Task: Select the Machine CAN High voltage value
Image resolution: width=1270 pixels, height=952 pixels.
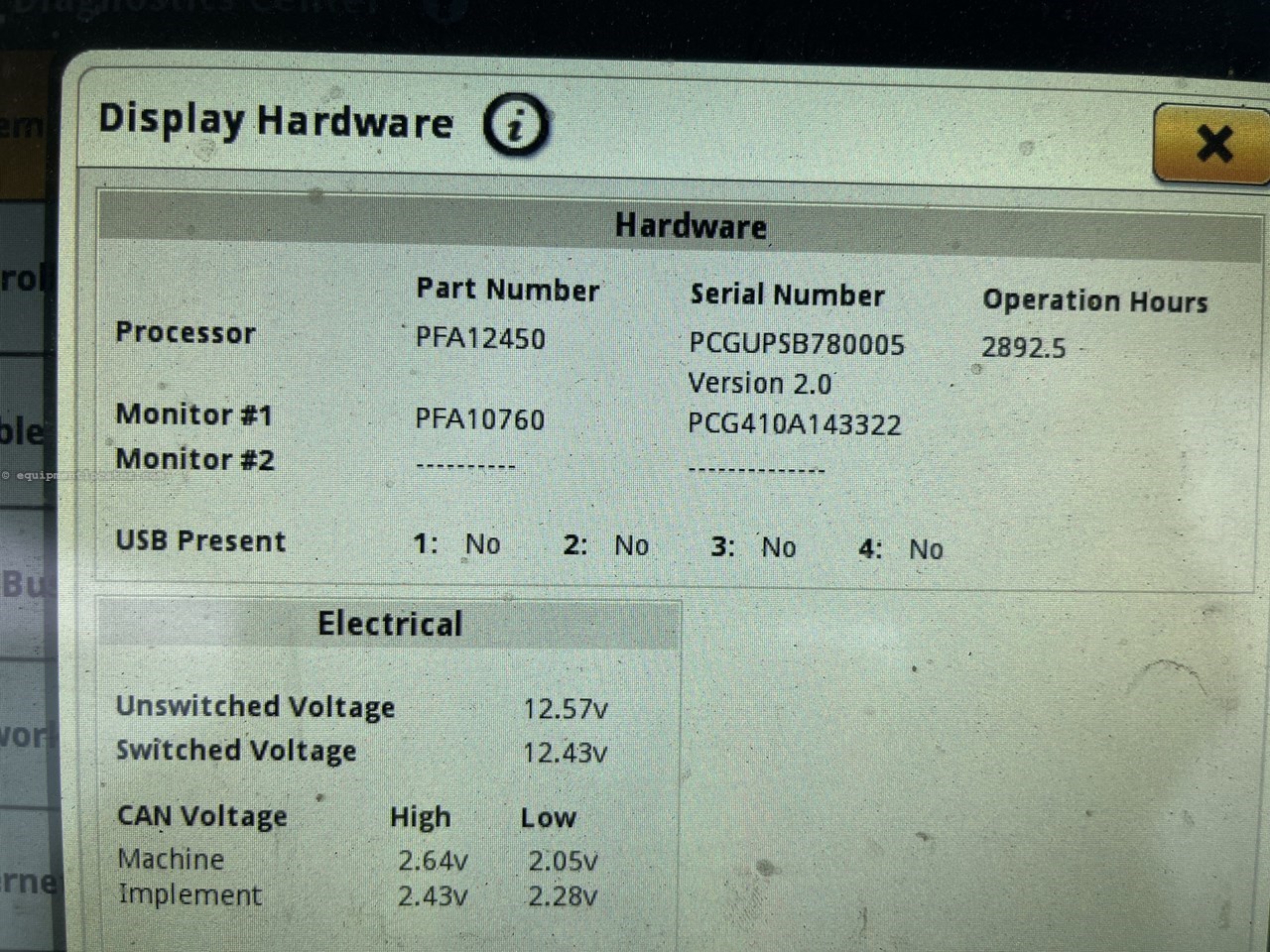Action: point(433,860)
